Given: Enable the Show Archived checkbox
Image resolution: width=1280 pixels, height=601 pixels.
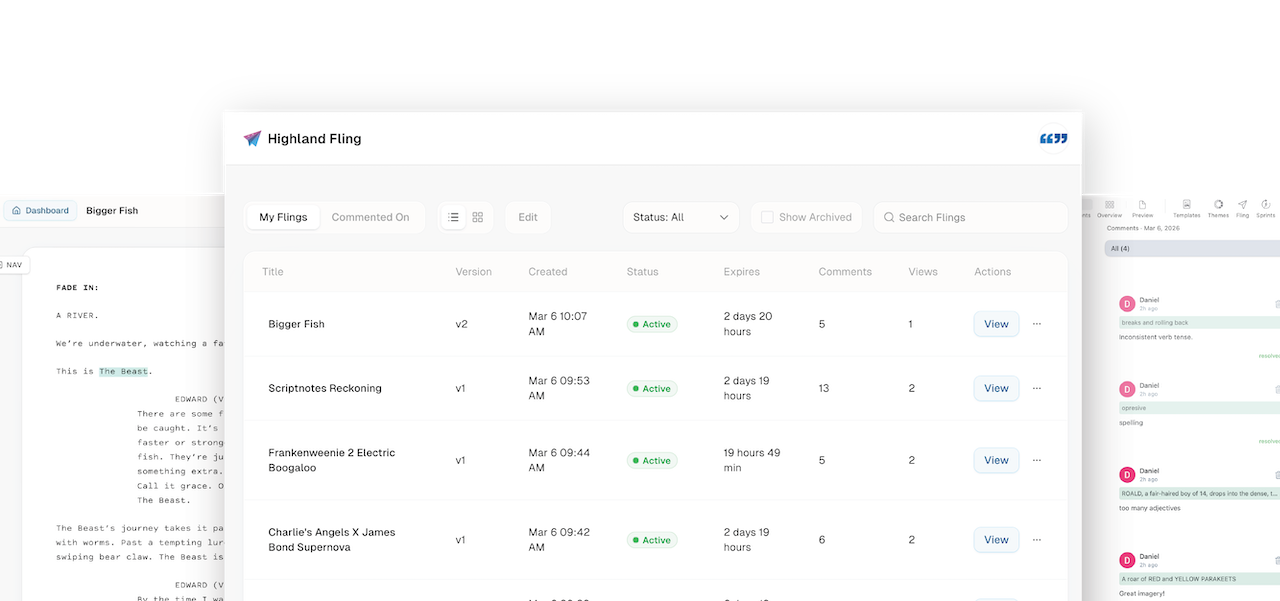Looking at the screenshot, I should click(x=767, y=216).
